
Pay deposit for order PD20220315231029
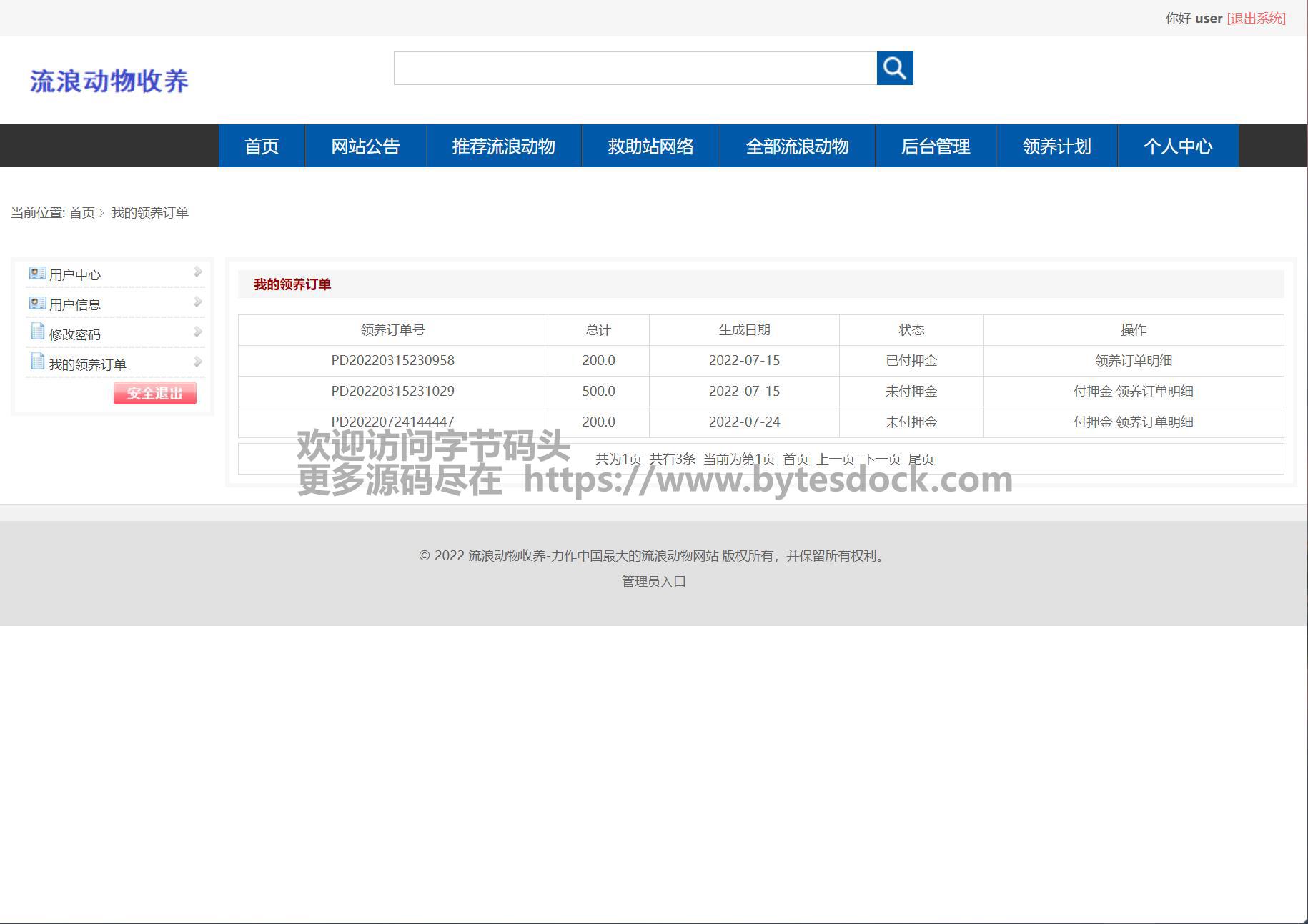(1092, 392)
